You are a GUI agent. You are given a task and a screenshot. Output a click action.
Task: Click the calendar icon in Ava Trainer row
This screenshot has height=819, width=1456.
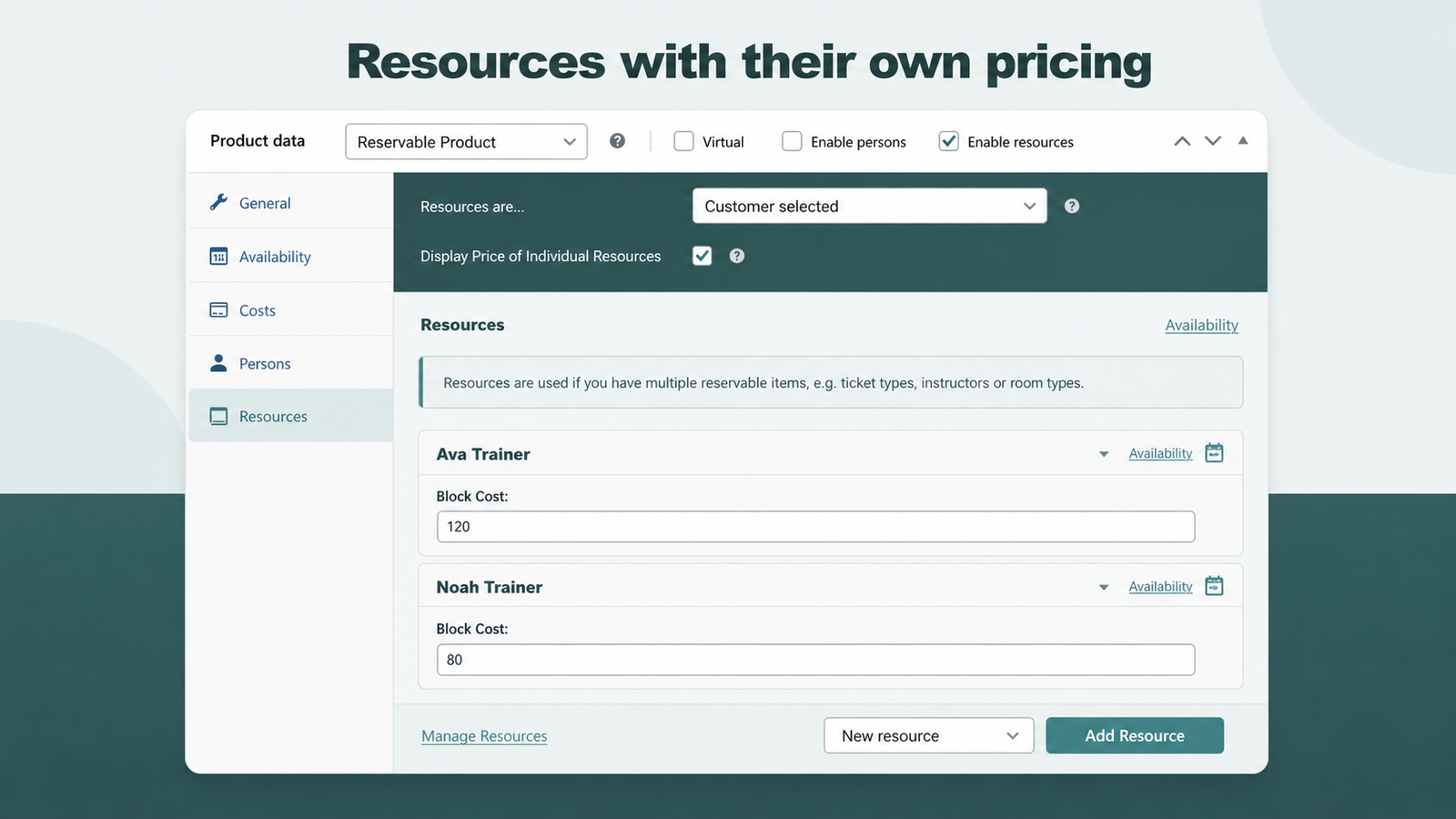click(1214, 452)
